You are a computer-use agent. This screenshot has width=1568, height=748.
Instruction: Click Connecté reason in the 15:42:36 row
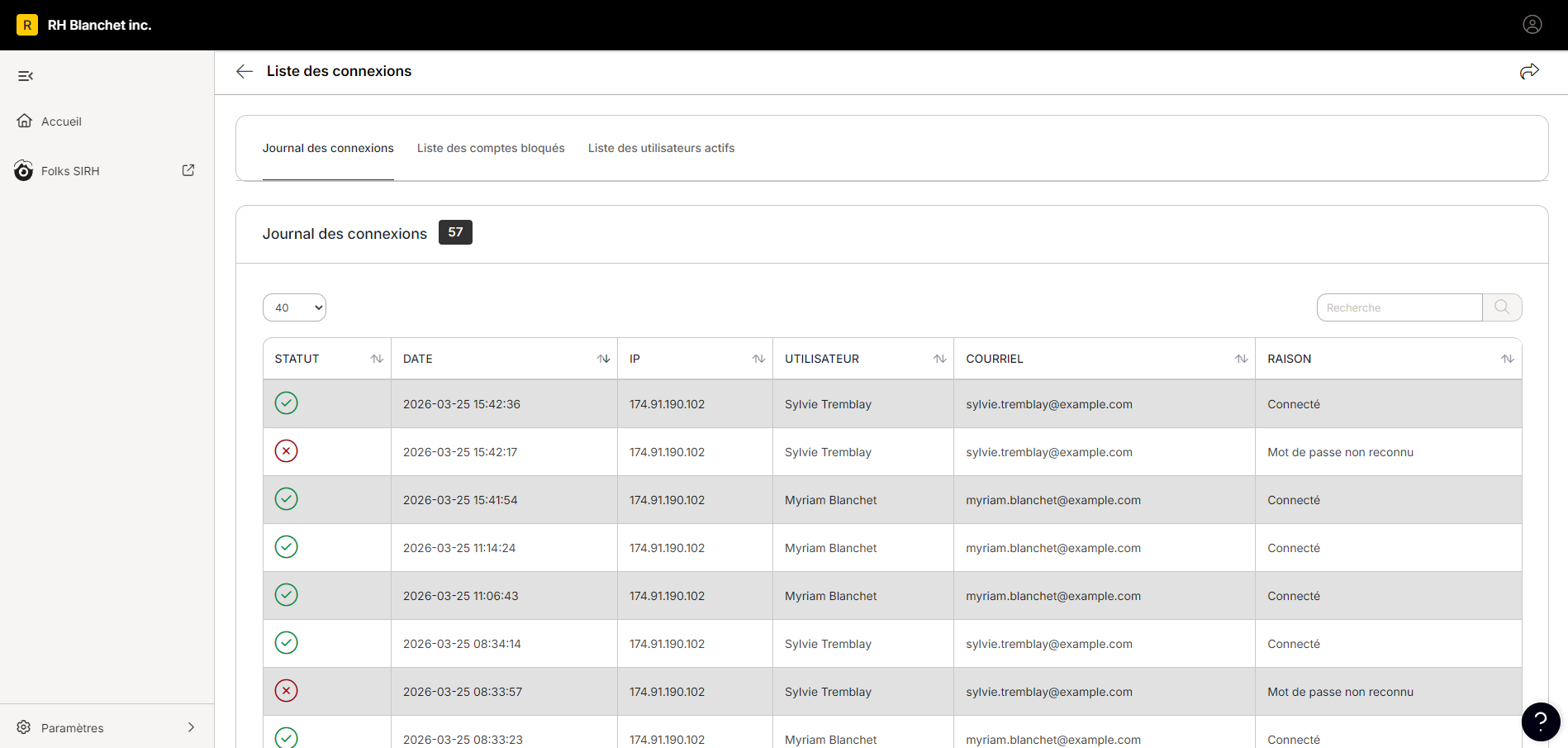(1294, 404)
